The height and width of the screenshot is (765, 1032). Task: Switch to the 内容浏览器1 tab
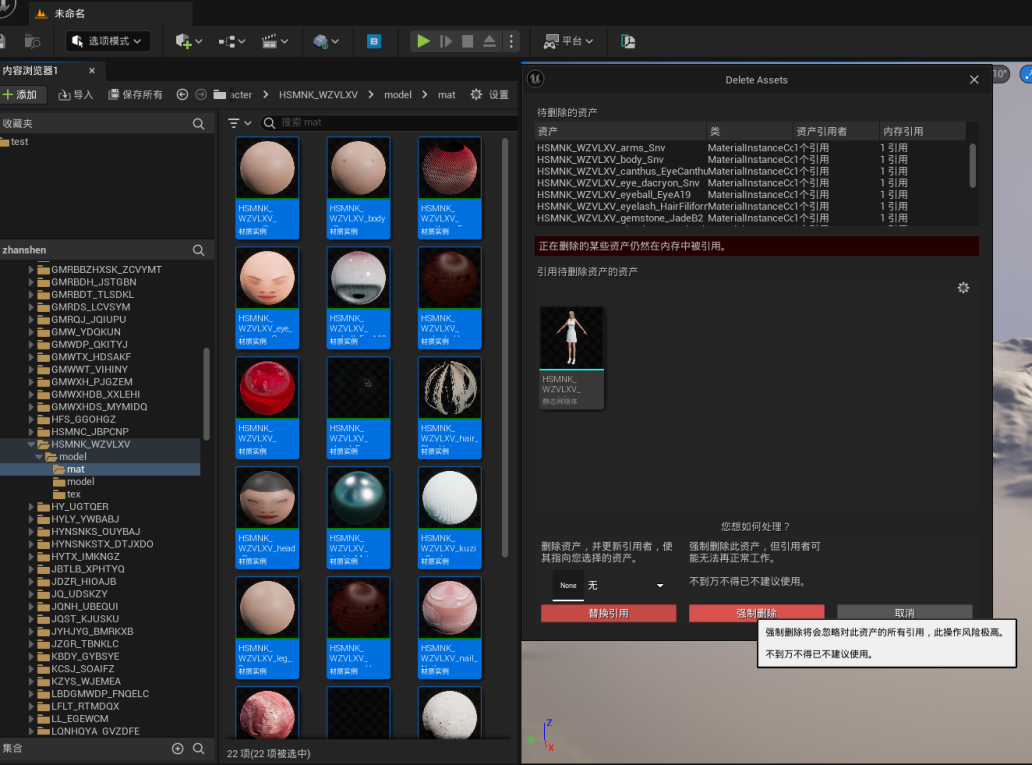coord(32,71)
